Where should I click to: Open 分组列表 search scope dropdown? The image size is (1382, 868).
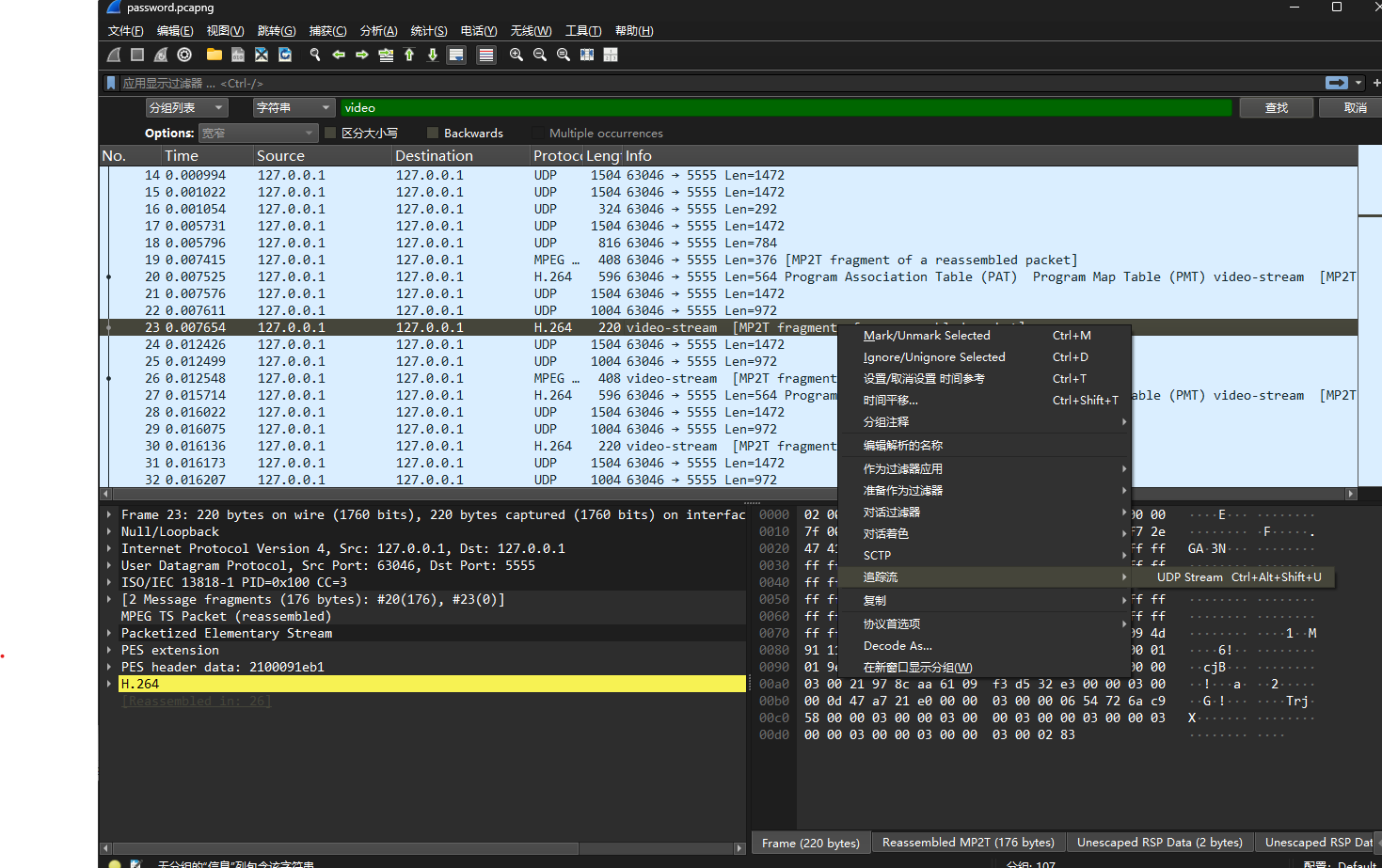coord(186,108)
